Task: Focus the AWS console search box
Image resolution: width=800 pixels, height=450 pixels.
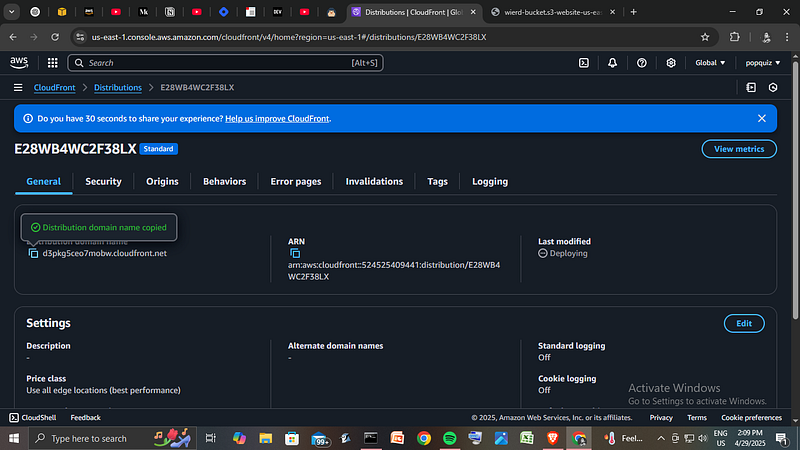Action: [x=226, y=63]
